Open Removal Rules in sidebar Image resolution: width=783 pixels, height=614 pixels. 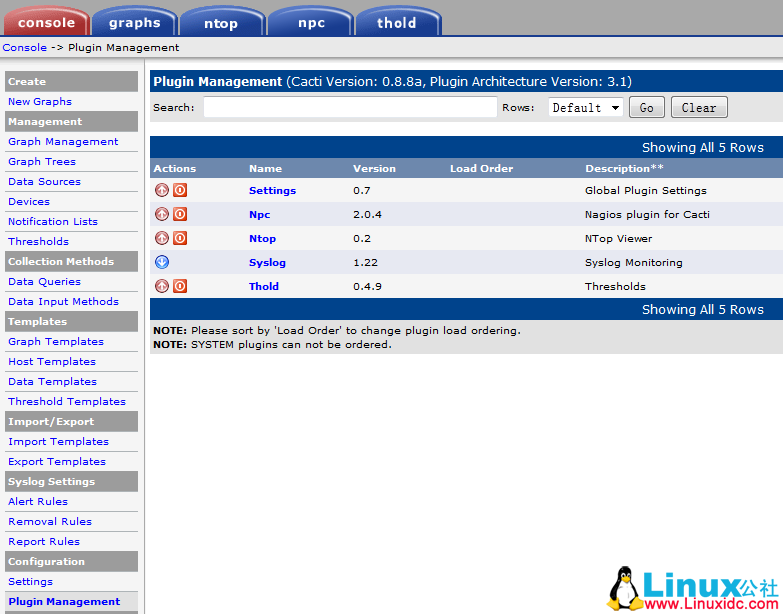tap(50, 521)
